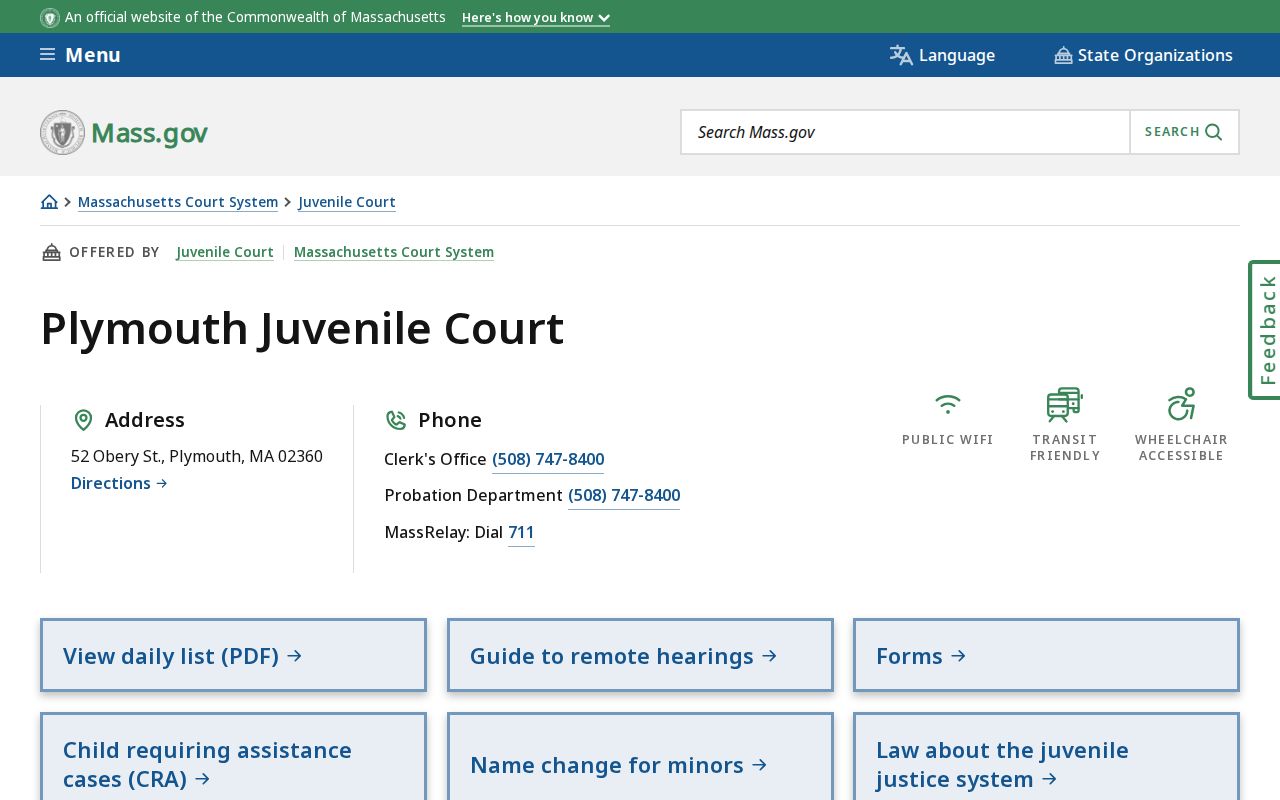The image size is (1280, 800).
Task: Click the Plymouth Juvenile Court heading
Action: (302, 328)
